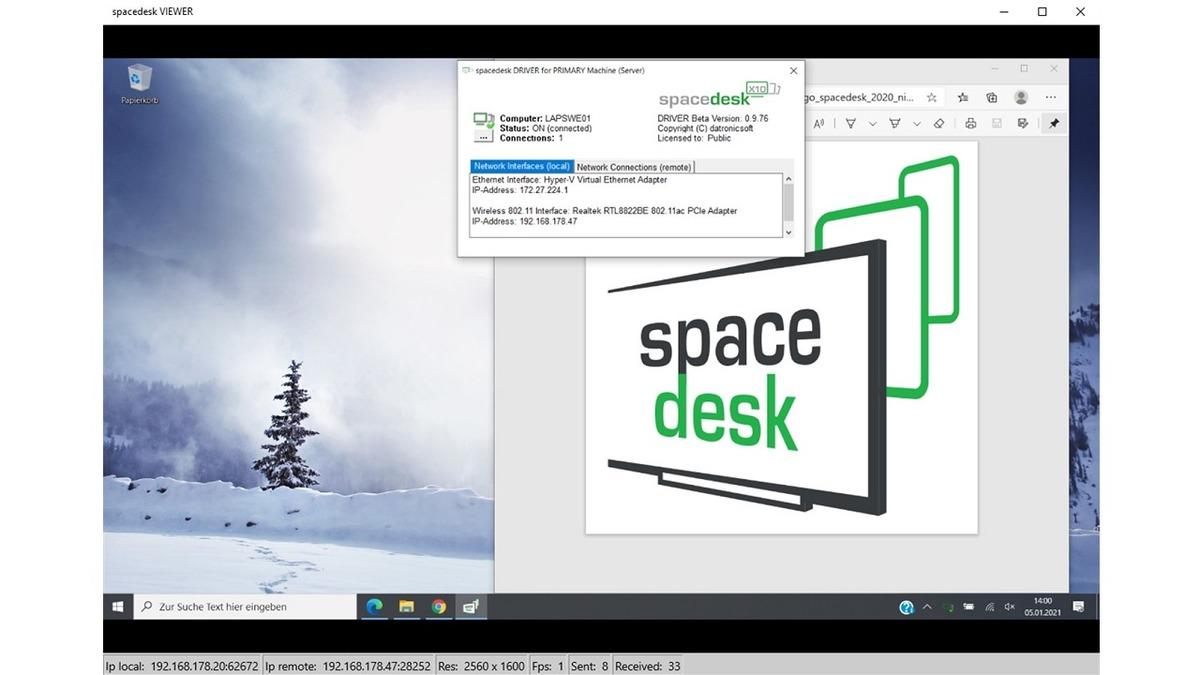This screenshot has width=1200, height=675.
Task: Open the pen options dropdown chevron
Action: [x=872, y=122]
